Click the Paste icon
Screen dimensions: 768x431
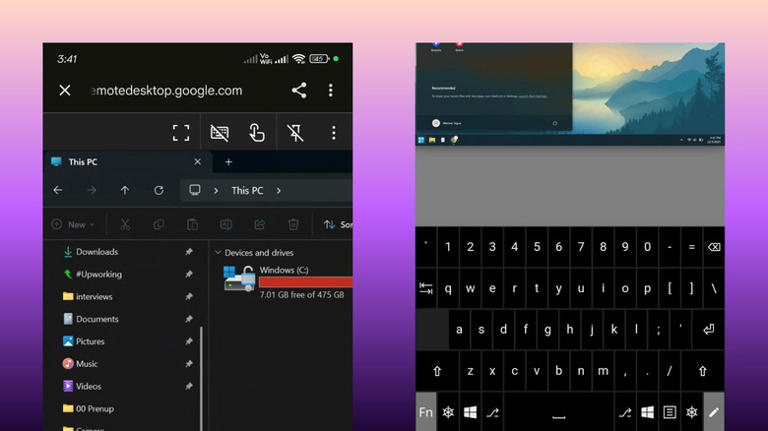pos(192,224)
